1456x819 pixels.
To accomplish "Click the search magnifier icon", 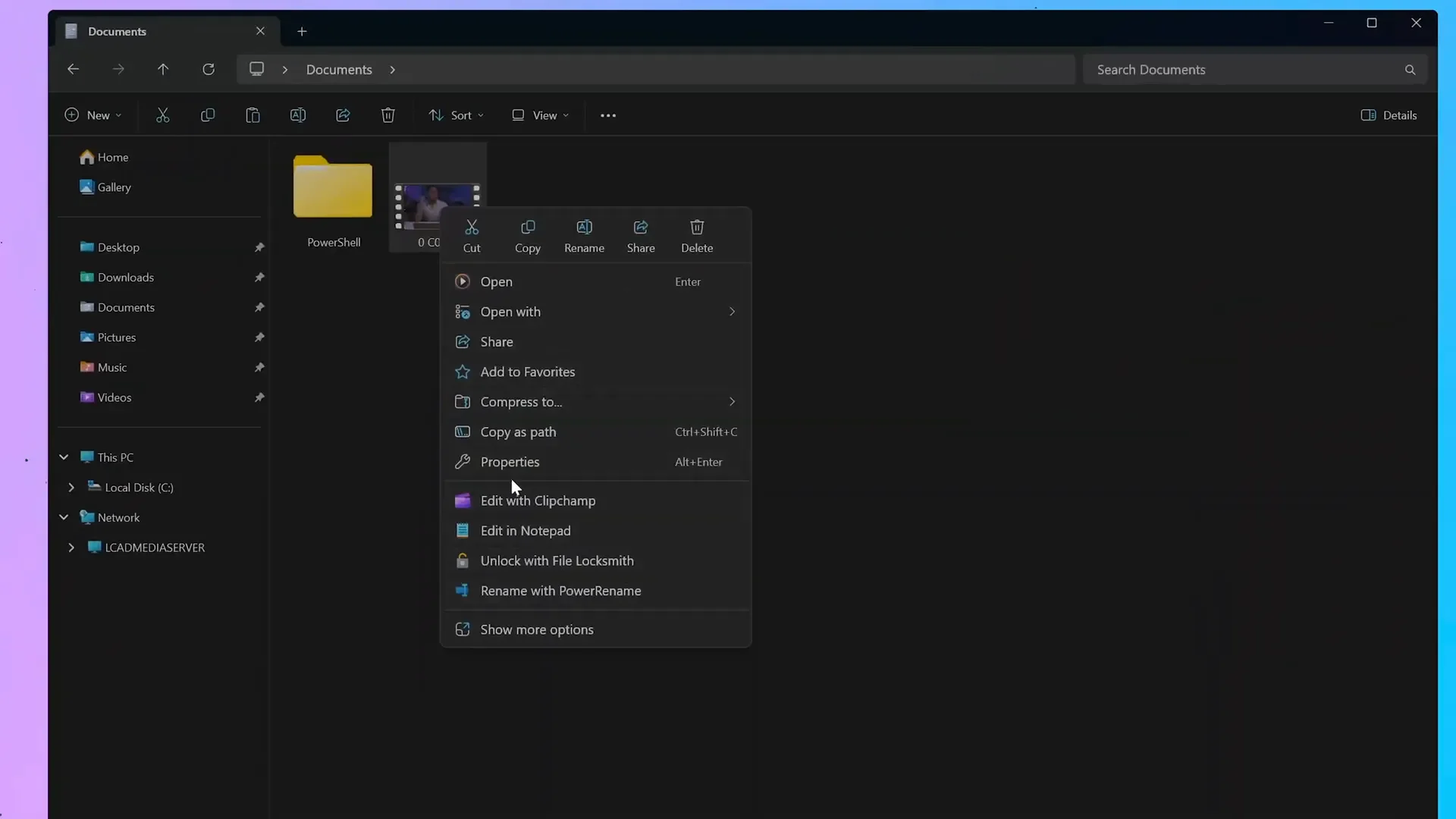I will click(x=1410, y=70).
